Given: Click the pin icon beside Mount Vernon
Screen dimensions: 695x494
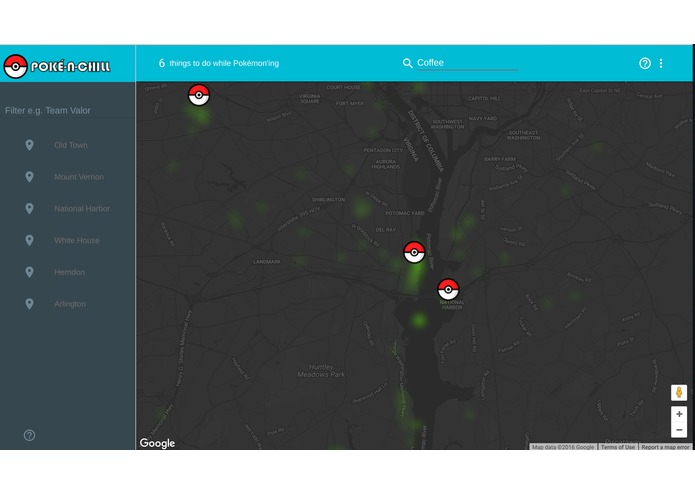Looking at the screenshot, I should click(x=29, y=177).
